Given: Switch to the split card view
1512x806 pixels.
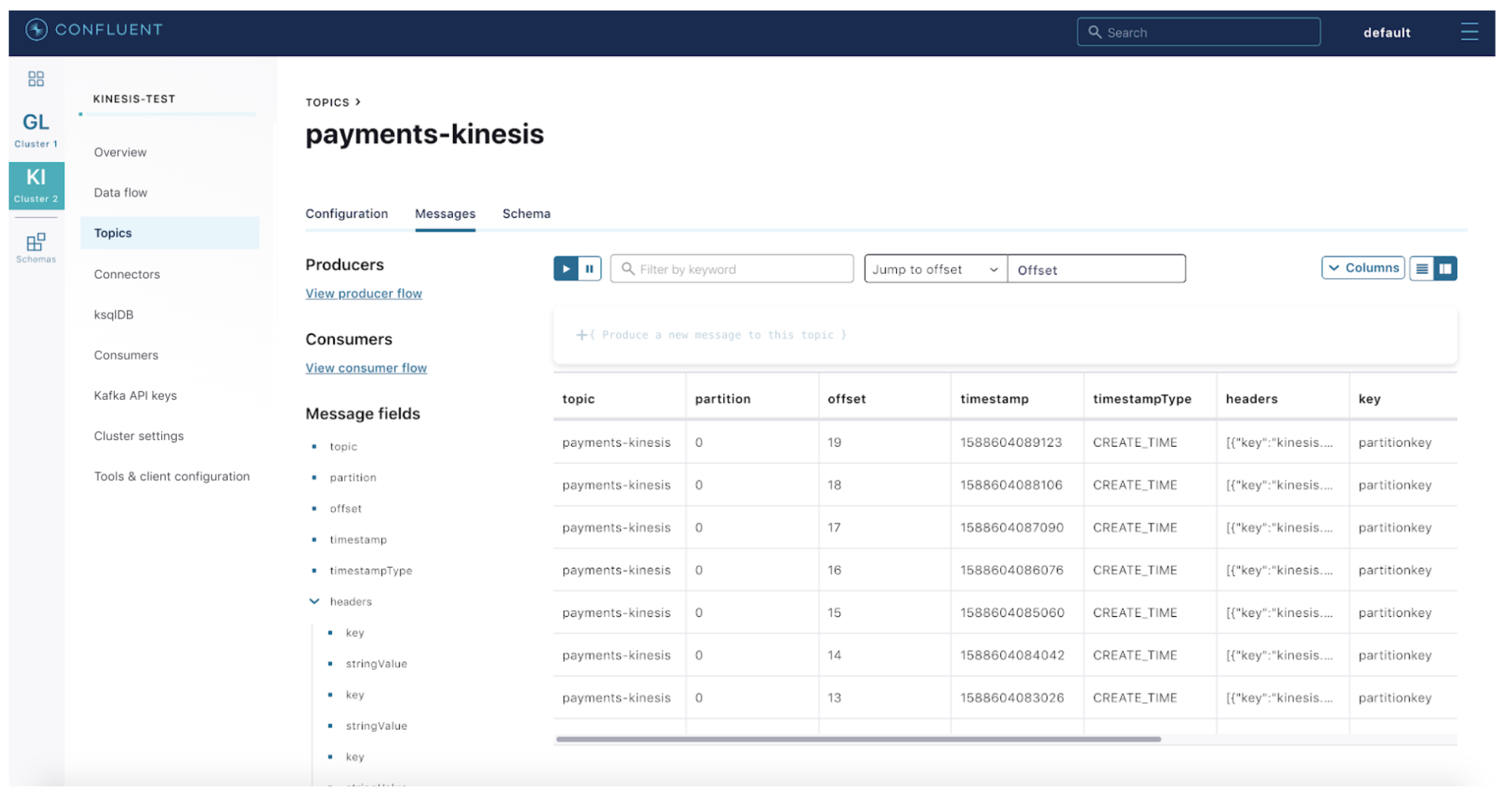Looking at the screenshot, I should tap(1445, 268).
